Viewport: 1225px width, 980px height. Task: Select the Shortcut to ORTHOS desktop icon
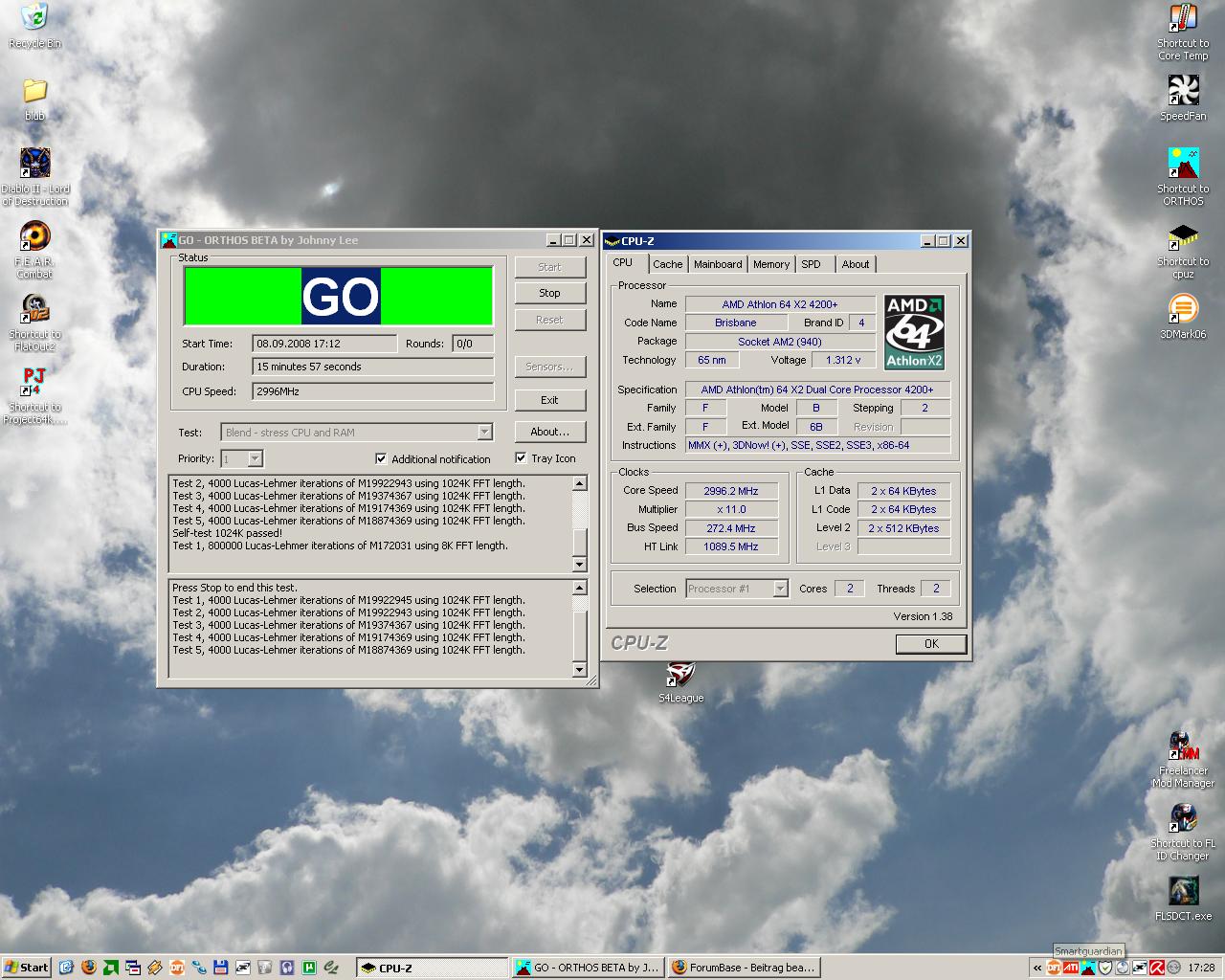(1183, 176)
